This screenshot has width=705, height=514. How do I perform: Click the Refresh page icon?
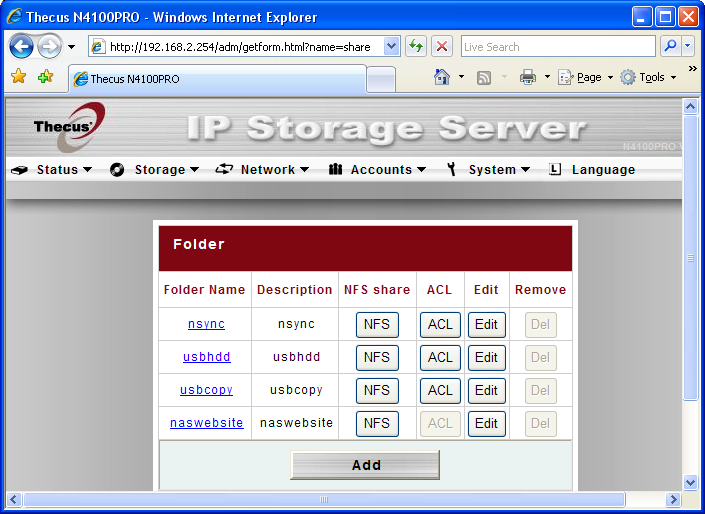pyautogui.click(x=415, y=47)
